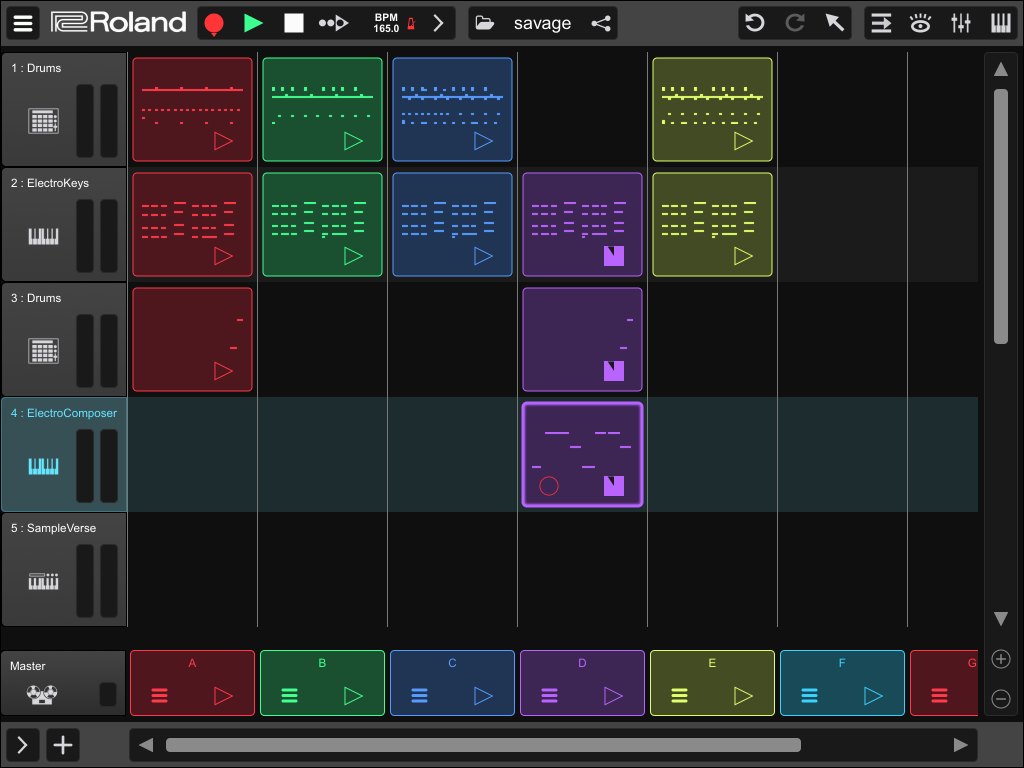Expand the bottom-left chevron panel
Image resolution: width=1024 pixels, height=768 pixels.
tap(22, 744)
